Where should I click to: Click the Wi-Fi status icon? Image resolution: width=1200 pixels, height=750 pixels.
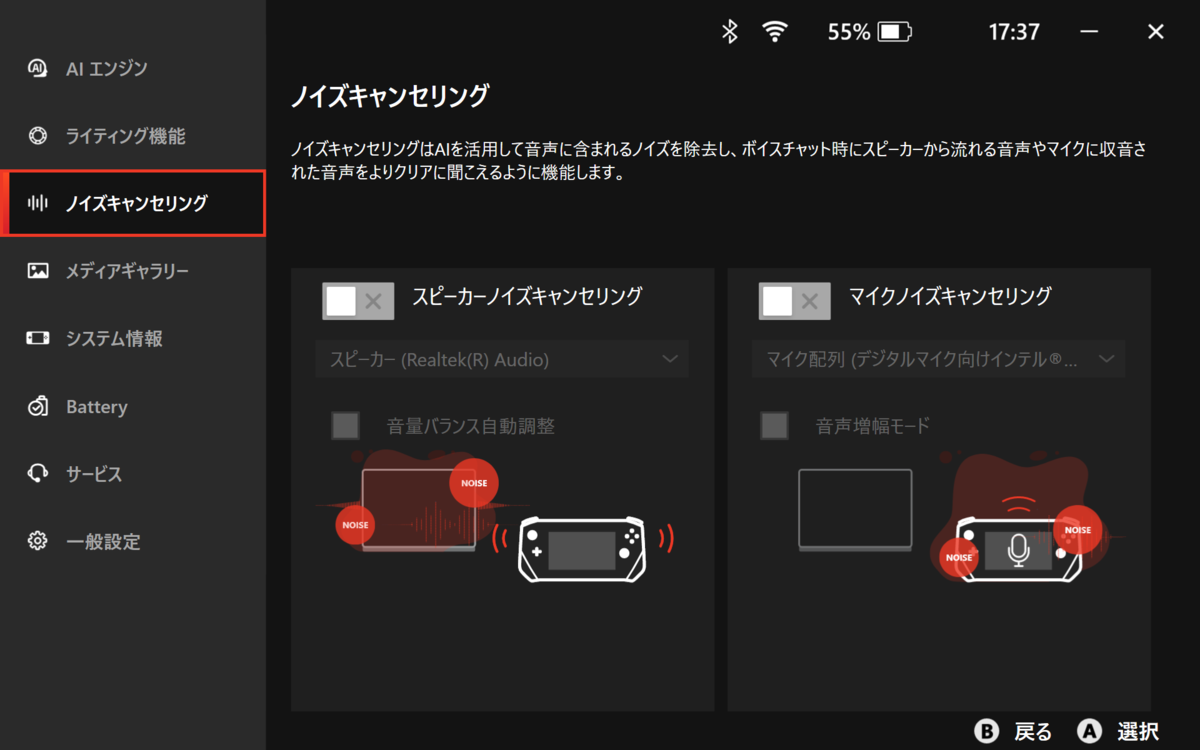point(774,32)
